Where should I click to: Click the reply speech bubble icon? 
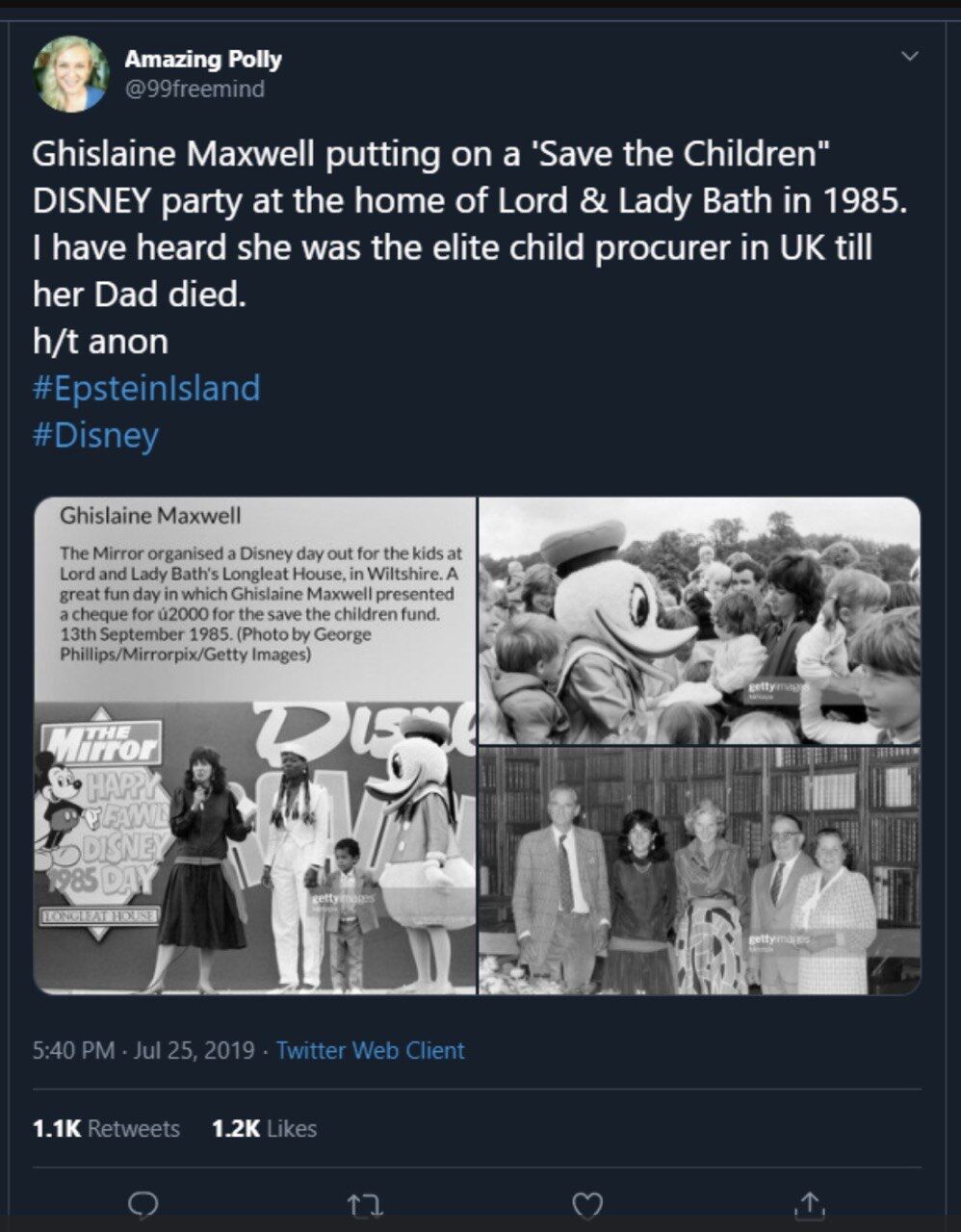[143, 1204]
